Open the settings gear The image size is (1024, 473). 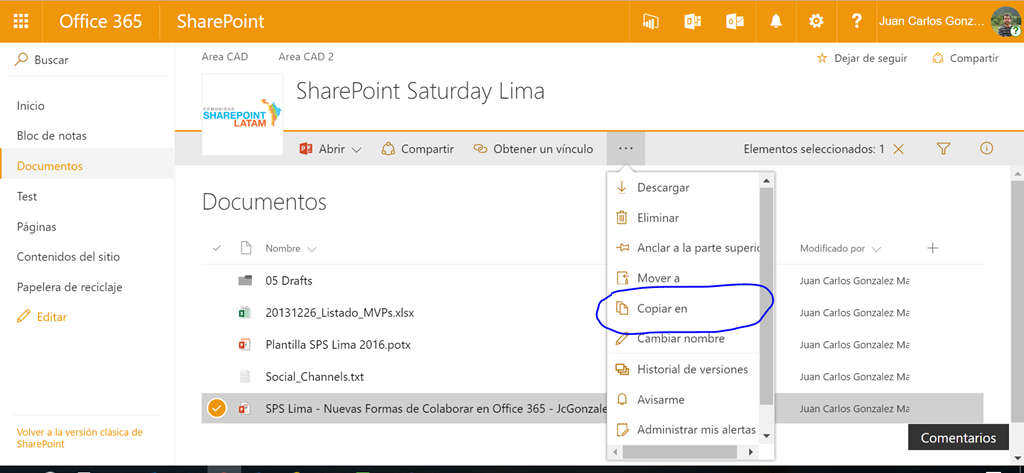tap(816, 22)
